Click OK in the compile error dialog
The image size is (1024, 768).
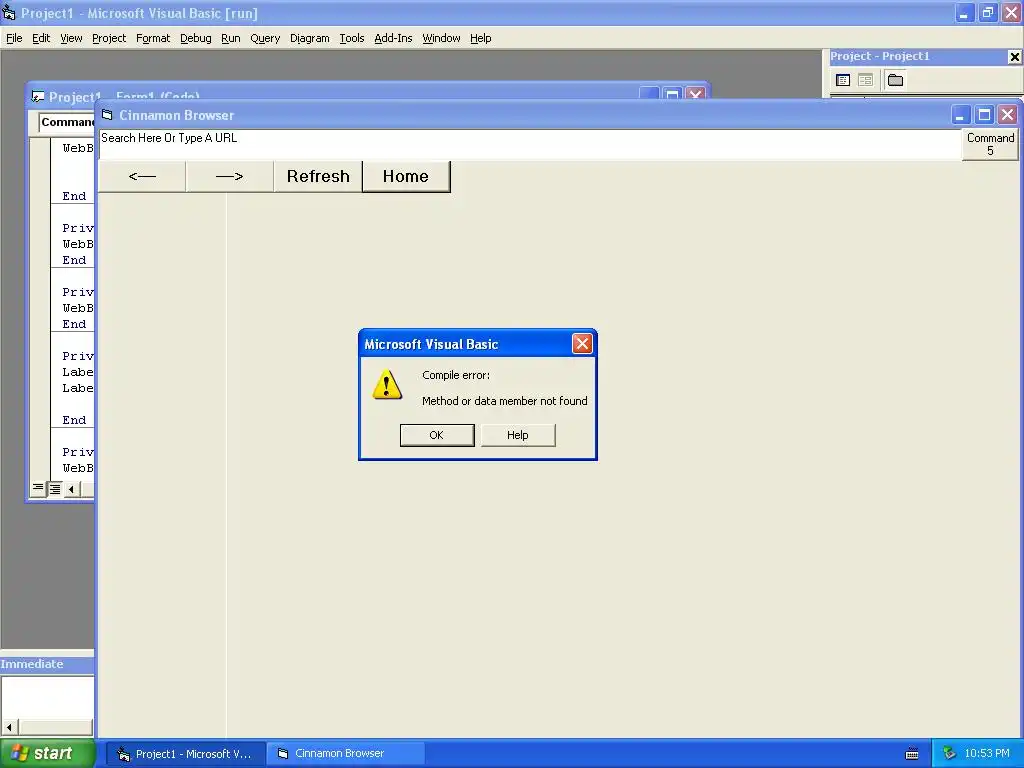point(437,435)
